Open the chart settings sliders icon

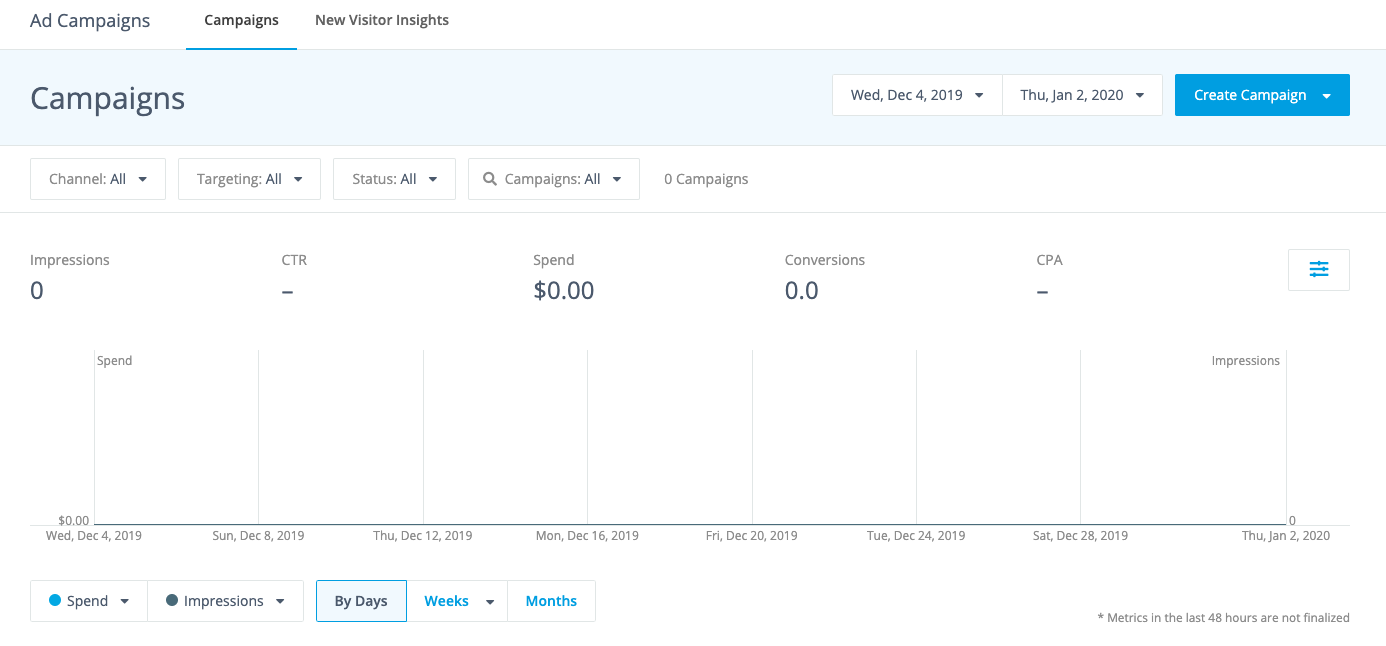point(1318,269)
